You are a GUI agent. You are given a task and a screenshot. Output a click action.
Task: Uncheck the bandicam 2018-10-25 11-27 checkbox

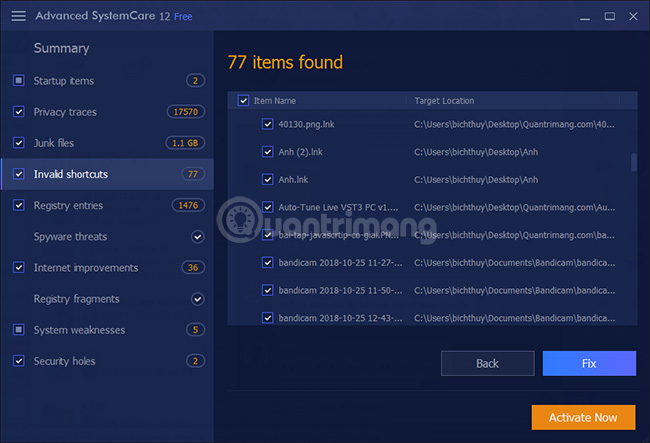(268, 263)
